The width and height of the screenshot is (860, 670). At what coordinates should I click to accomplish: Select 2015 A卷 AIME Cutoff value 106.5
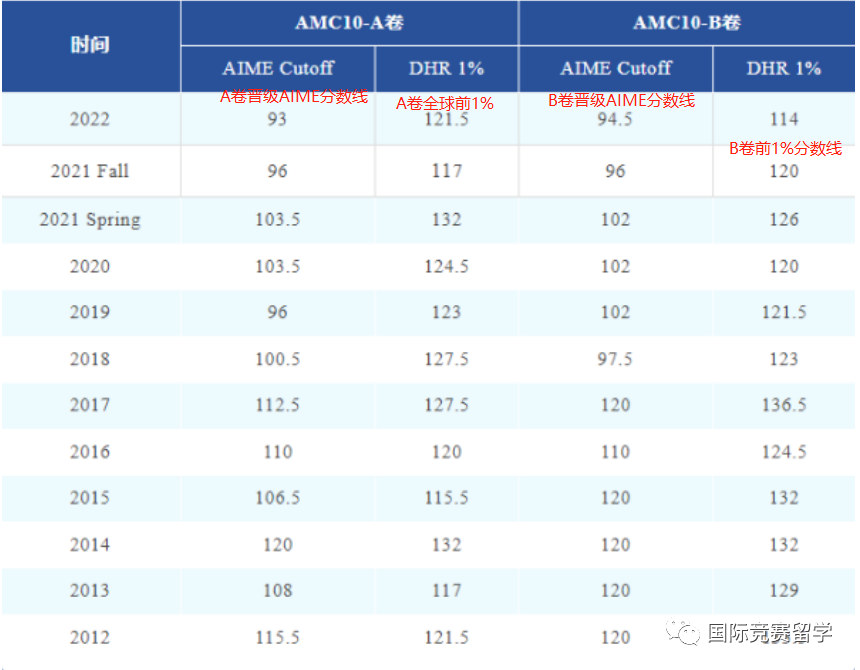click(x=278, y=498)
